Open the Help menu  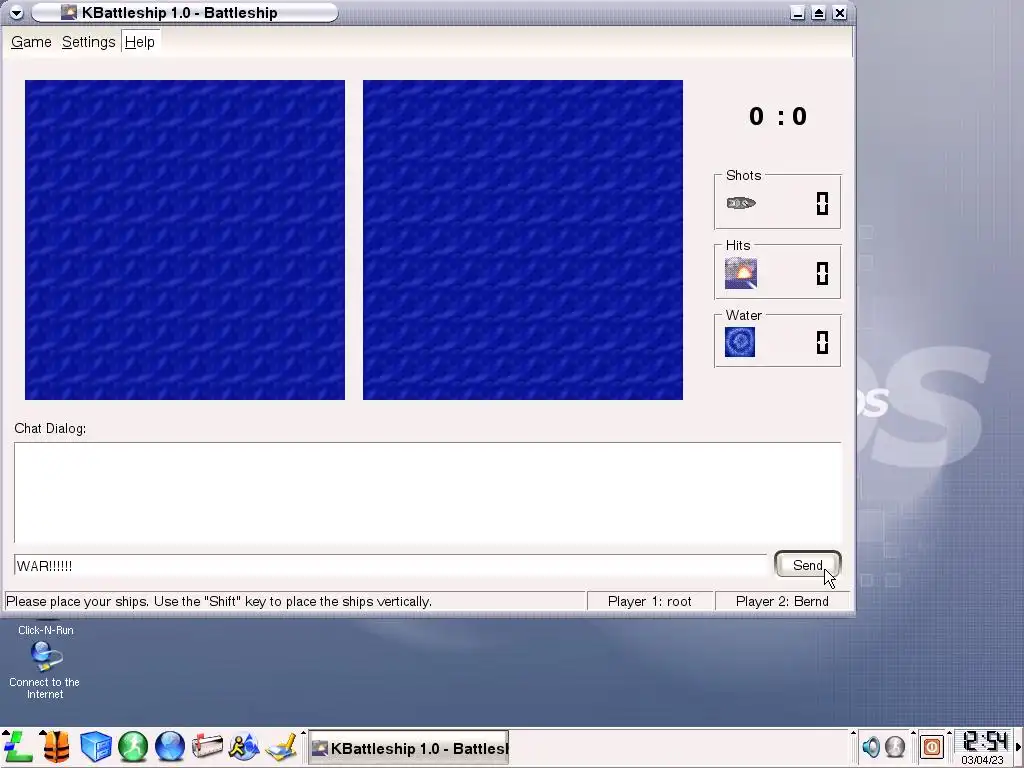(x=140, y=42)
